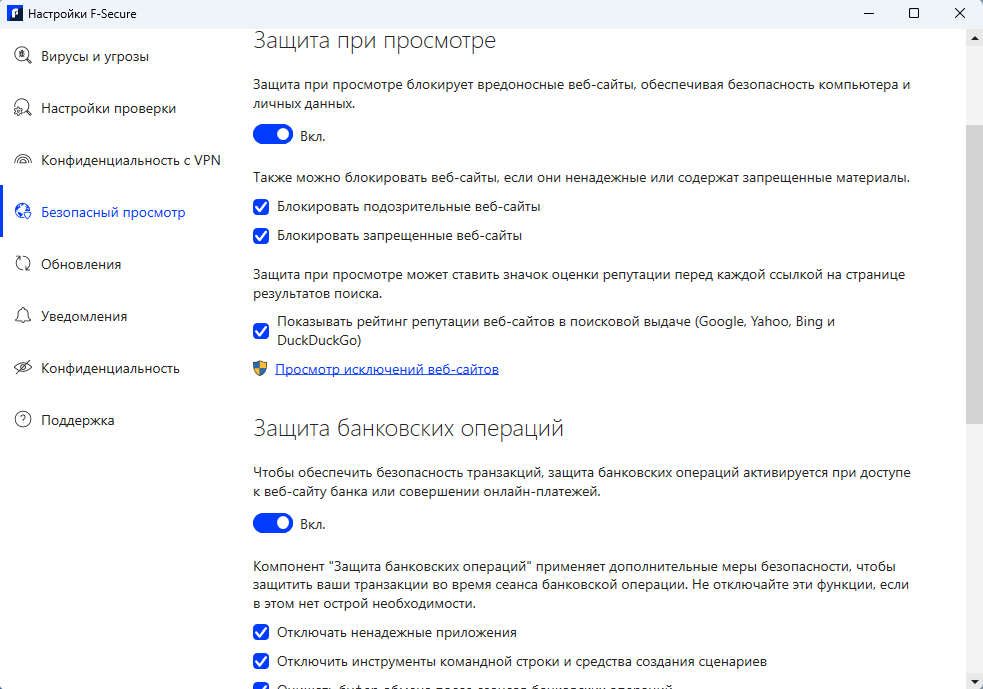Click the Вкл. label under banking protection
The width and height of the screenshot is (983, 689).
click(312, 524)
